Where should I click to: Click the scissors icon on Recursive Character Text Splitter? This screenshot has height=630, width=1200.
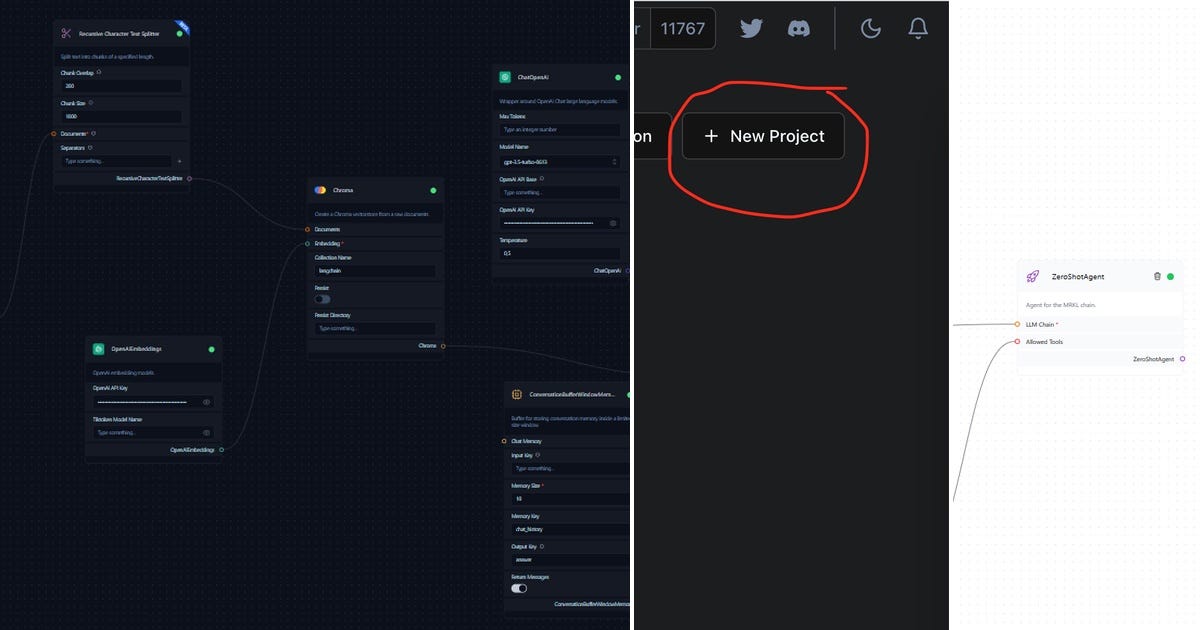tap(65, 31)
